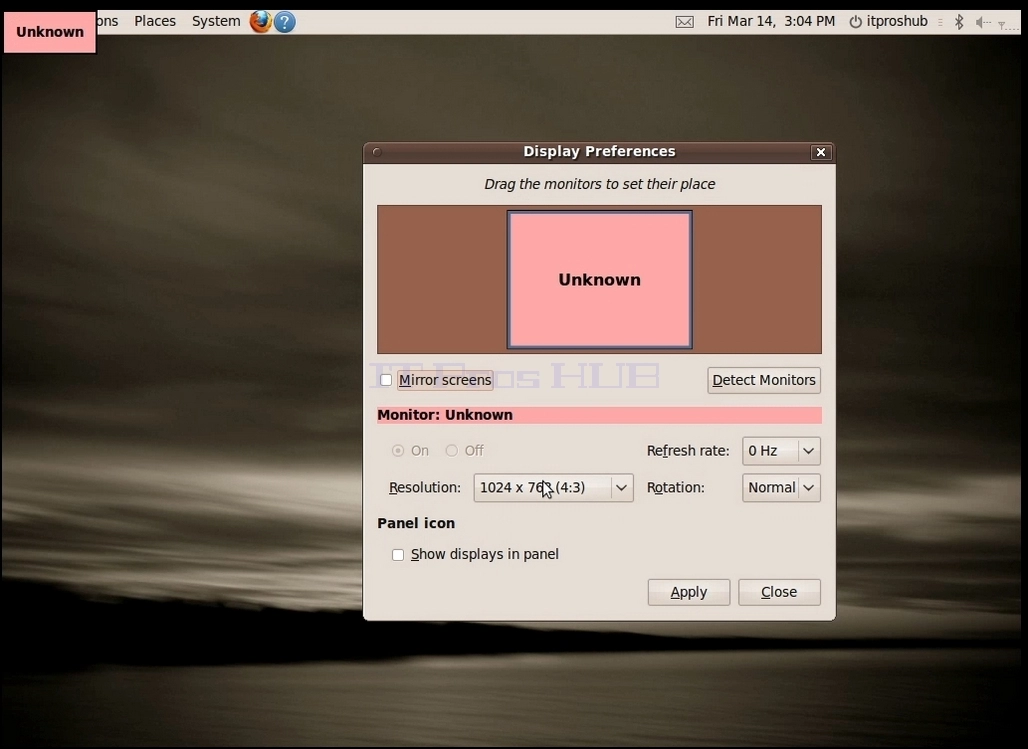Image resolution: width=1028 pixels, height=749 pixels.
Task: Open the System menu
Action: (216, 21)
